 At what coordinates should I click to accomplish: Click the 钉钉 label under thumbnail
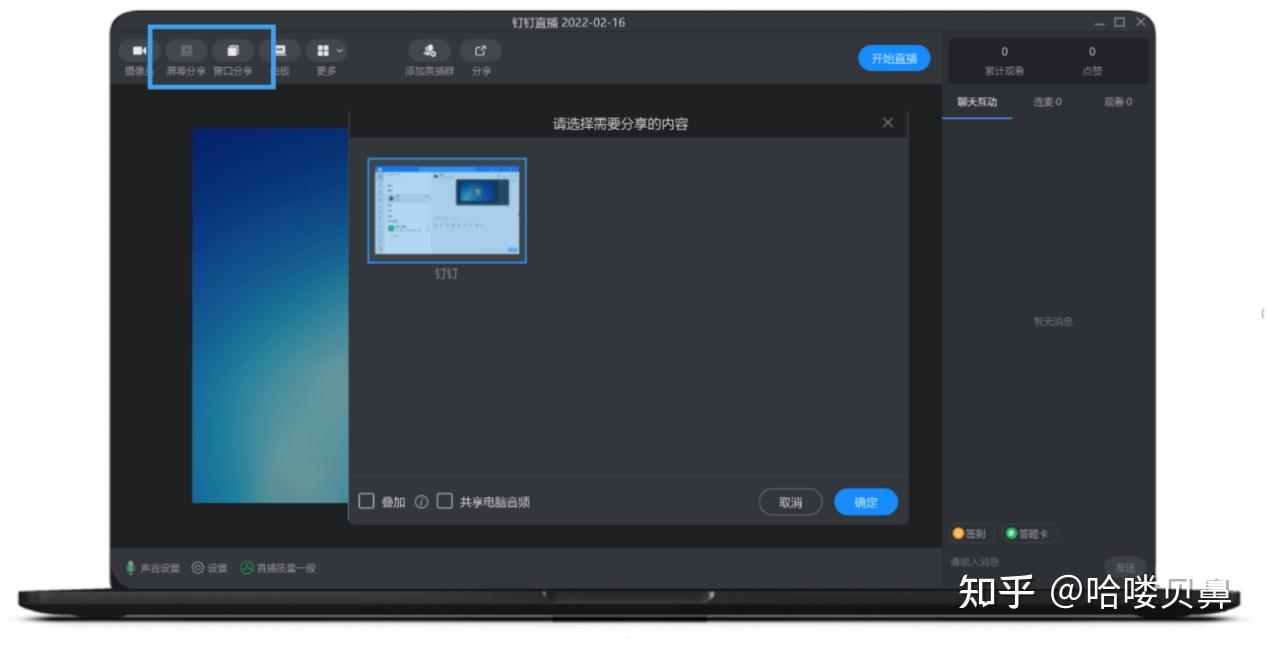(x=446, y=274)
